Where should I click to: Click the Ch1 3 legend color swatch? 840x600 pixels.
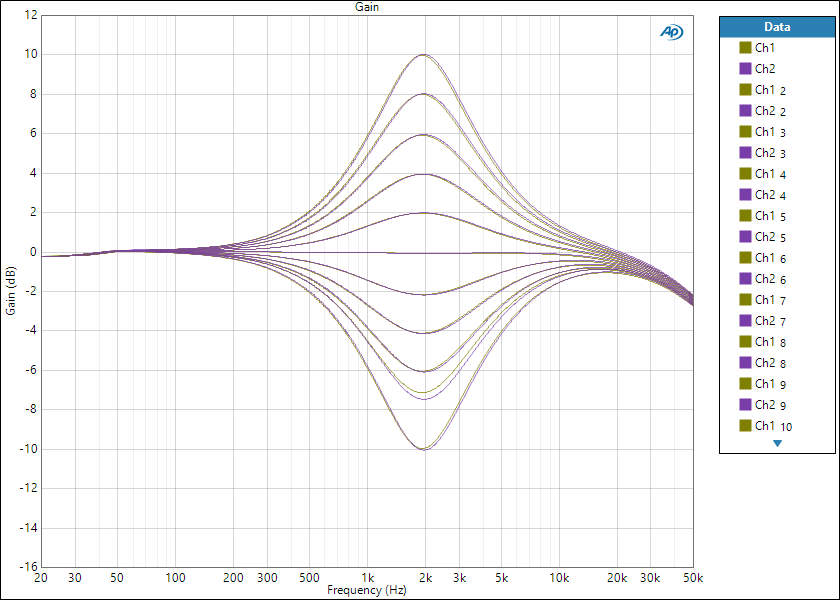745,132
